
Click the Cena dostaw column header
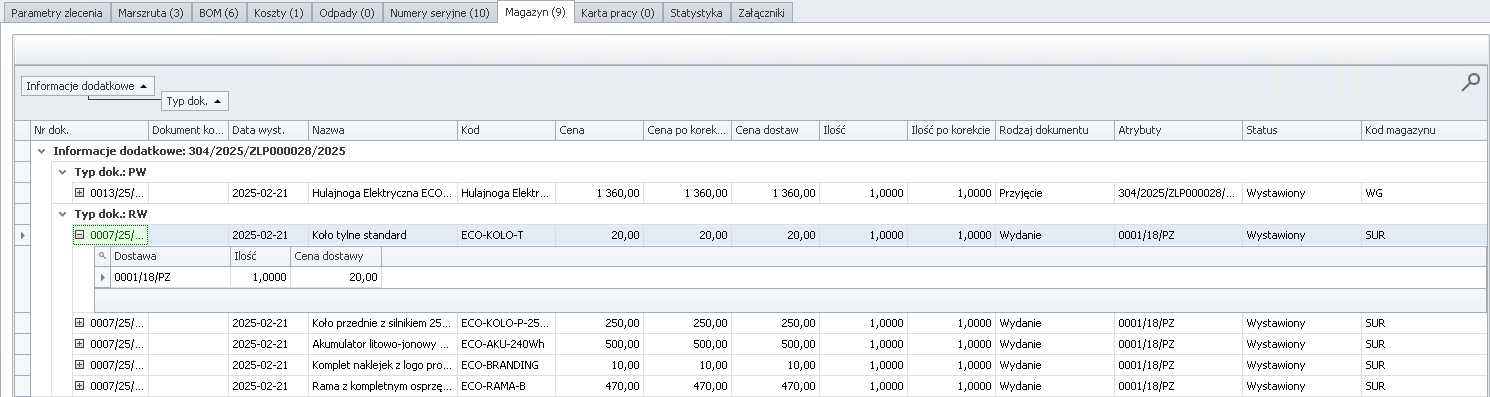[x=775, y=130]
